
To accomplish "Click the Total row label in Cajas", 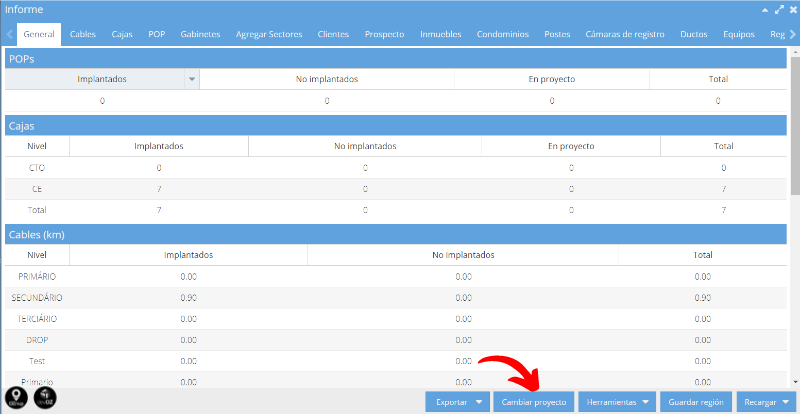I will [37, 210].
